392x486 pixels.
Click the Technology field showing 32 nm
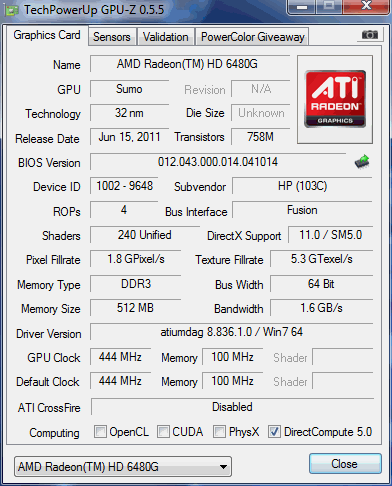[129, 113]
